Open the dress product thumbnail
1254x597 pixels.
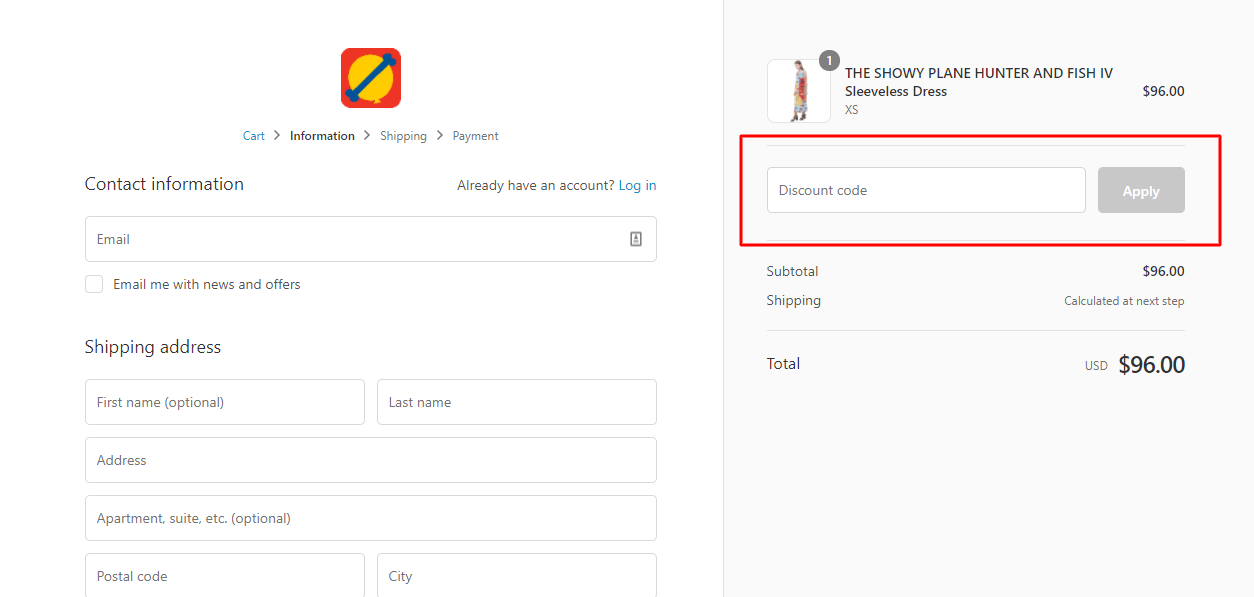(x=798, y=91)
